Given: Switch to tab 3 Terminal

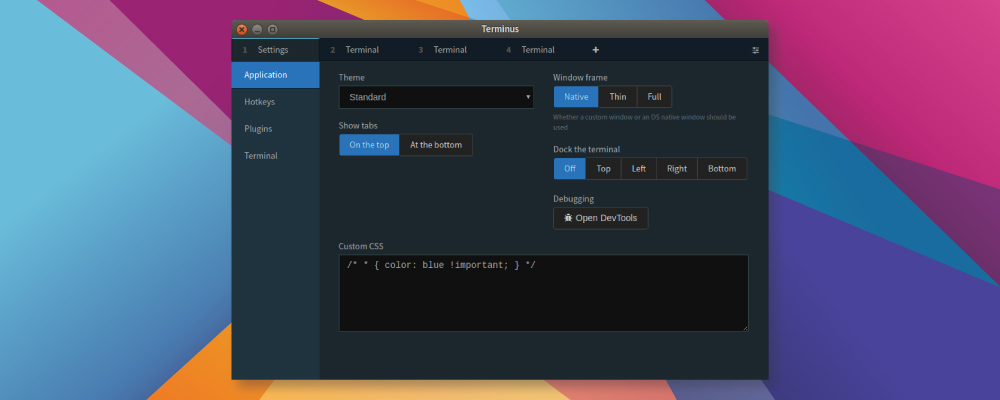Looking at the screenshot, I should tap(452, 50).
